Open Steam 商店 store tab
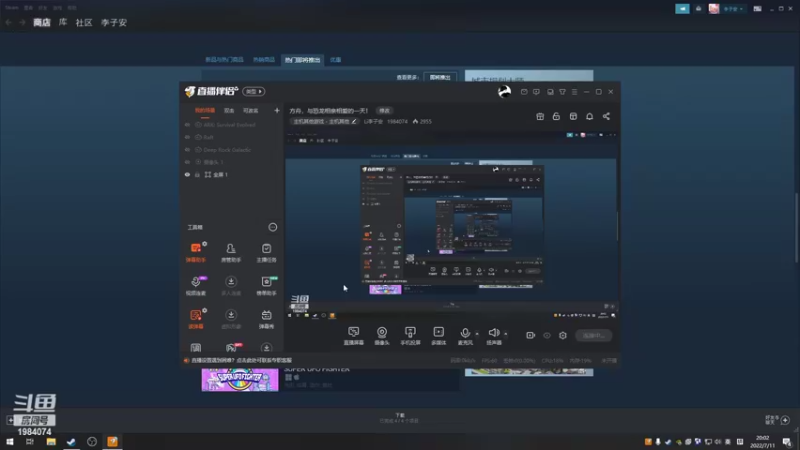The width and height of the screenshot is (800, 450). (x=42, y=22)
